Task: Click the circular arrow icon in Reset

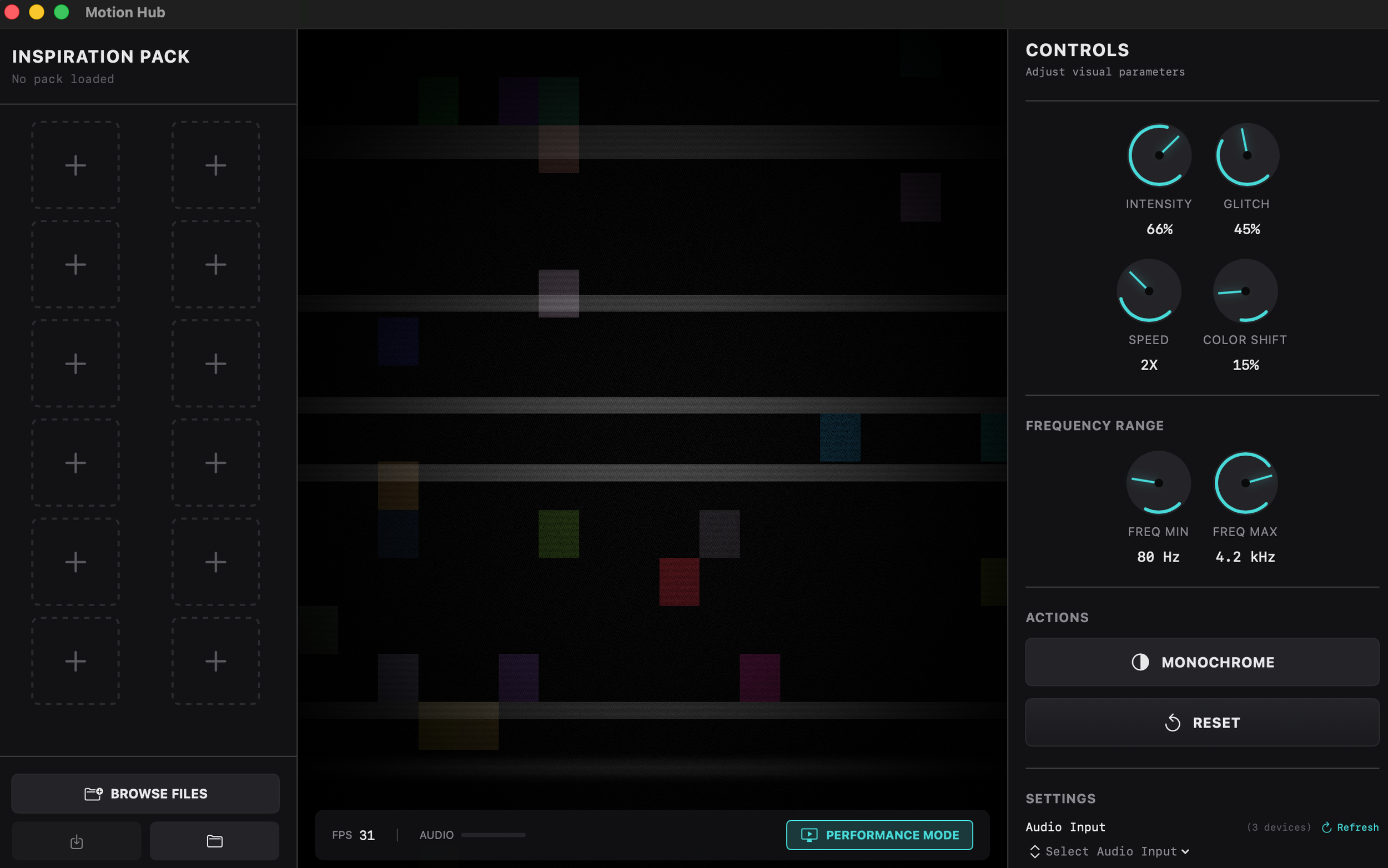Action: 1171,722
